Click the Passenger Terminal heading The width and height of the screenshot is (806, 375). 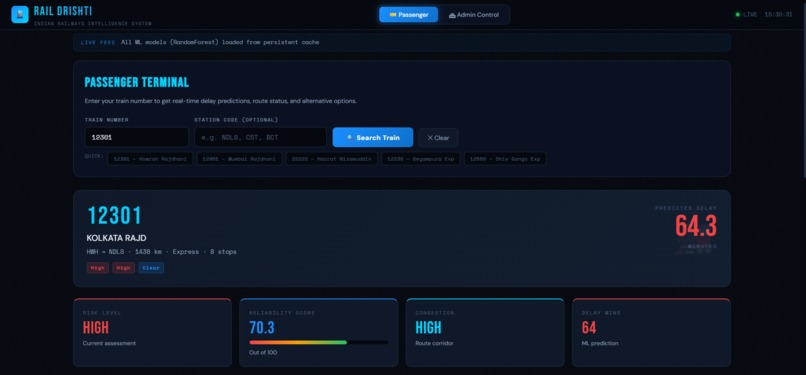coord(137,82)
